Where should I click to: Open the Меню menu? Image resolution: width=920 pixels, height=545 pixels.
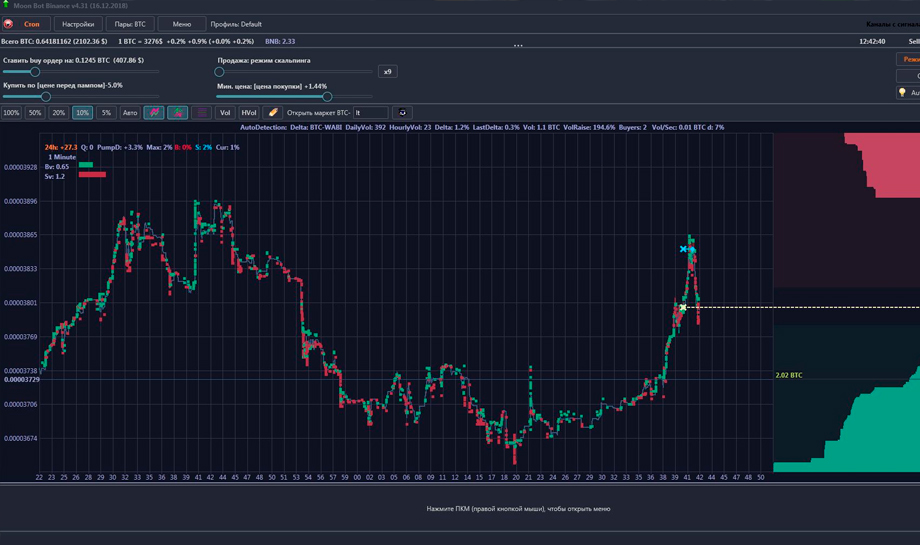[x=182, y=23]
